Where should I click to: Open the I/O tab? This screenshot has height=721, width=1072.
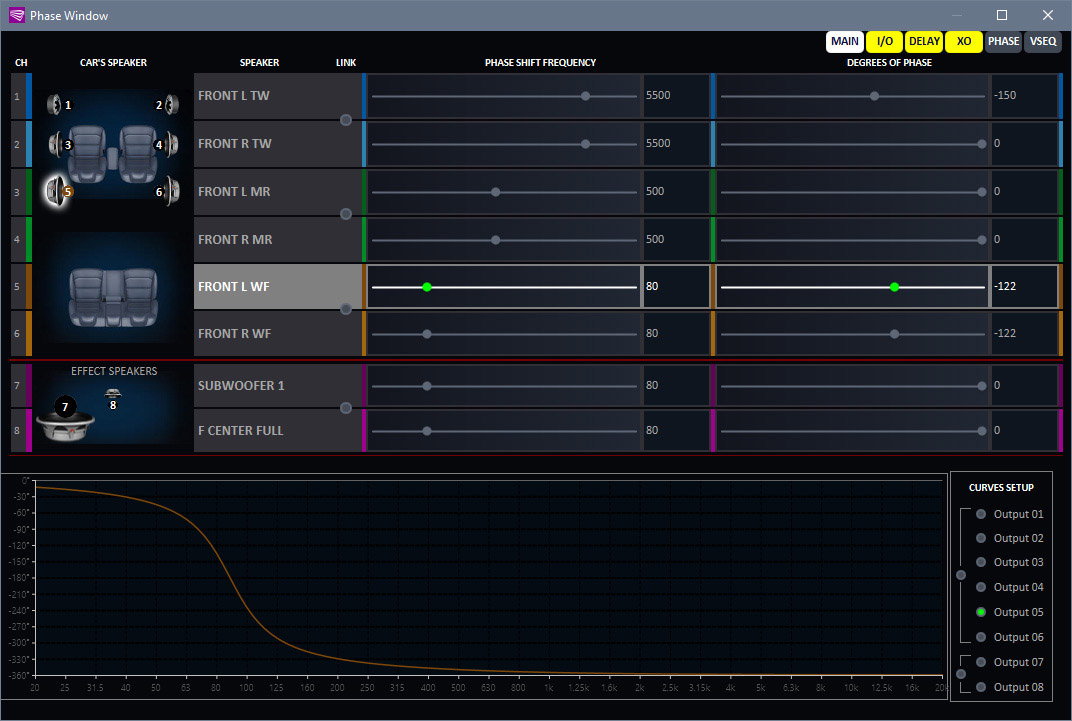885,42
